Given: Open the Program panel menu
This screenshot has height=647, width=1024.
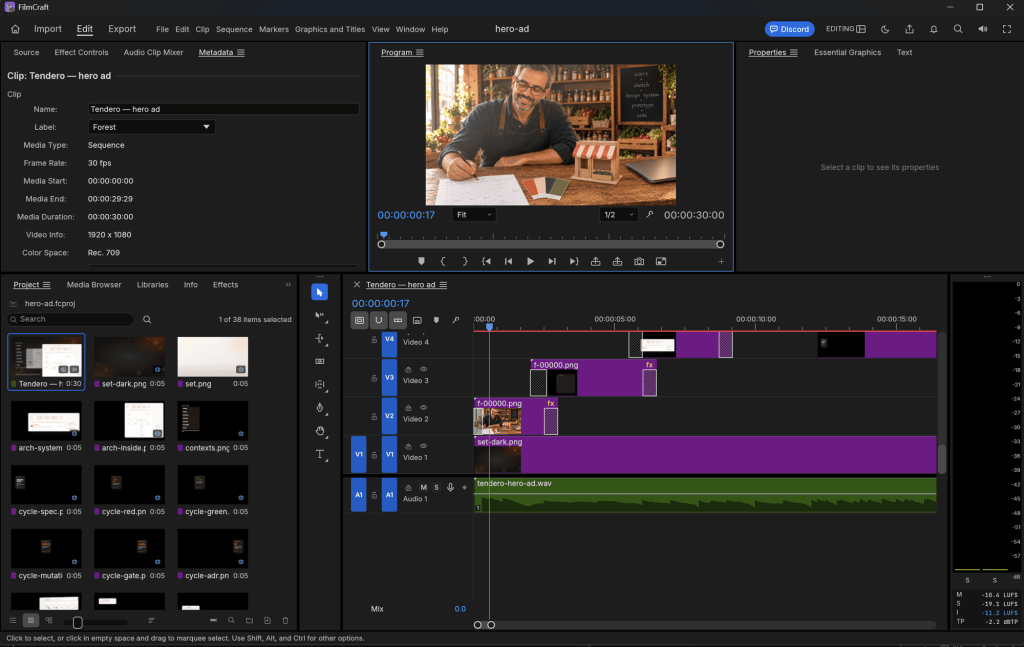Looking at the screenshot, I should pyautogui.click(x=420, y=52).
